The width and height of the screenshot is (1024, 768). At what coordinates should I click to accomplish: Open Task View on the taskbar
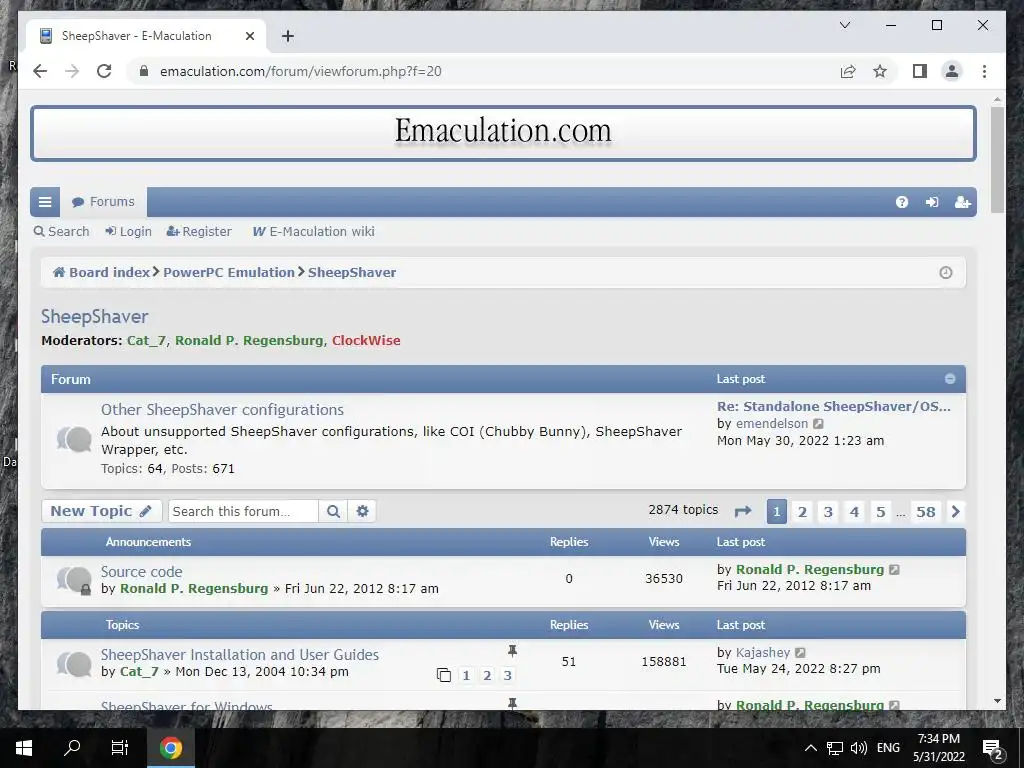(120, 748)
